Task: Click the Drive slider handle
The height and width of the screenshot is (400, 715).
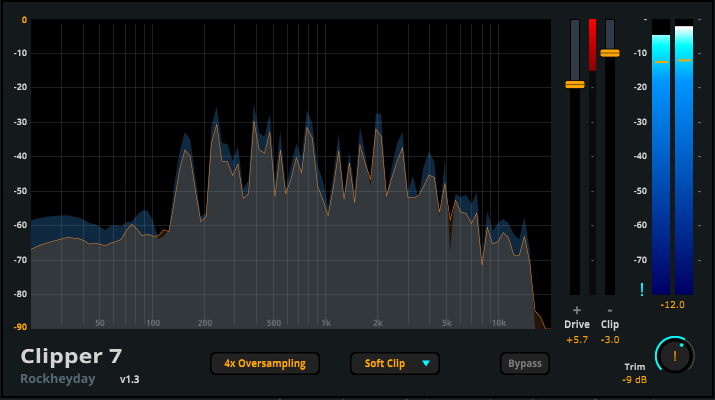Action: point(575,84)
